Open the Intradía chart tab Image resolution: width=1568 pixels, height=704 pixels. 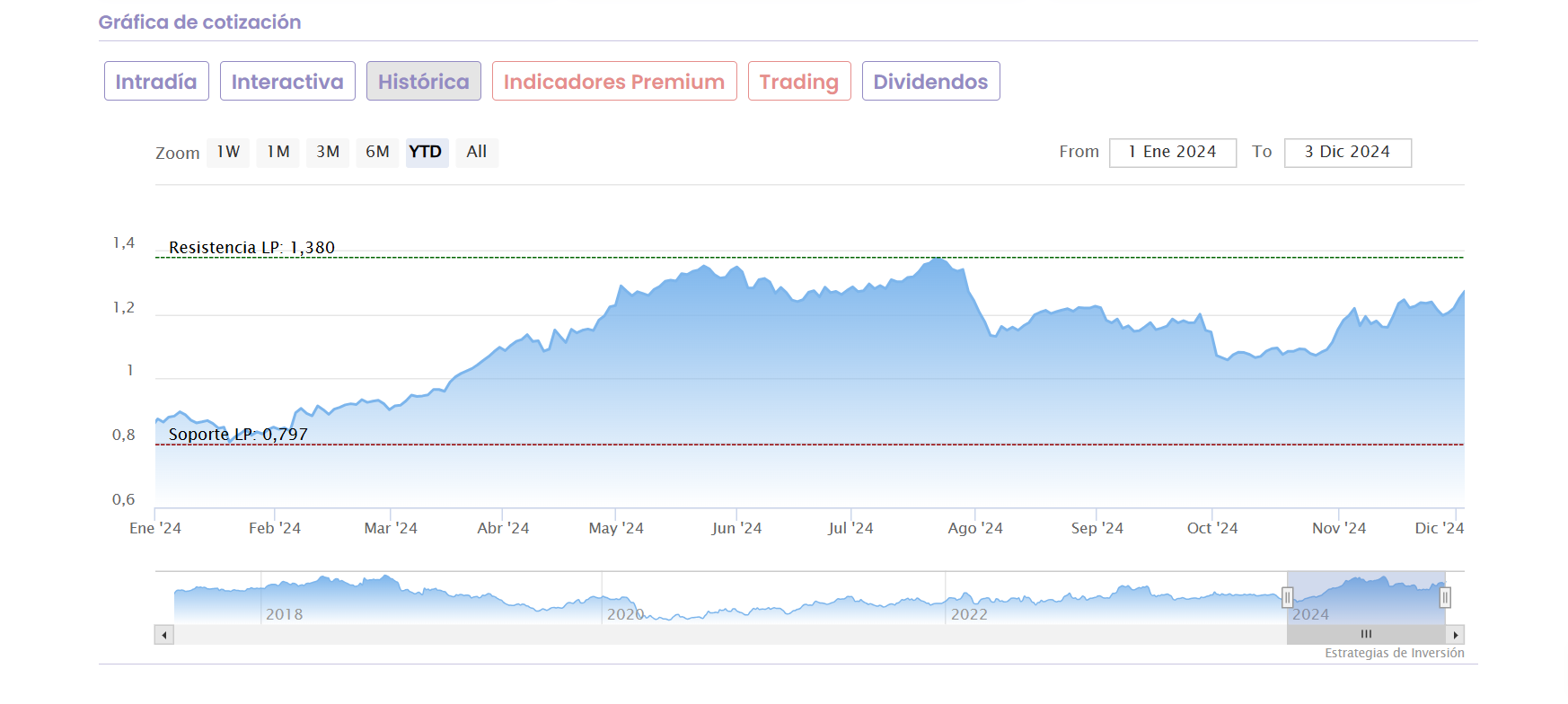156,82
